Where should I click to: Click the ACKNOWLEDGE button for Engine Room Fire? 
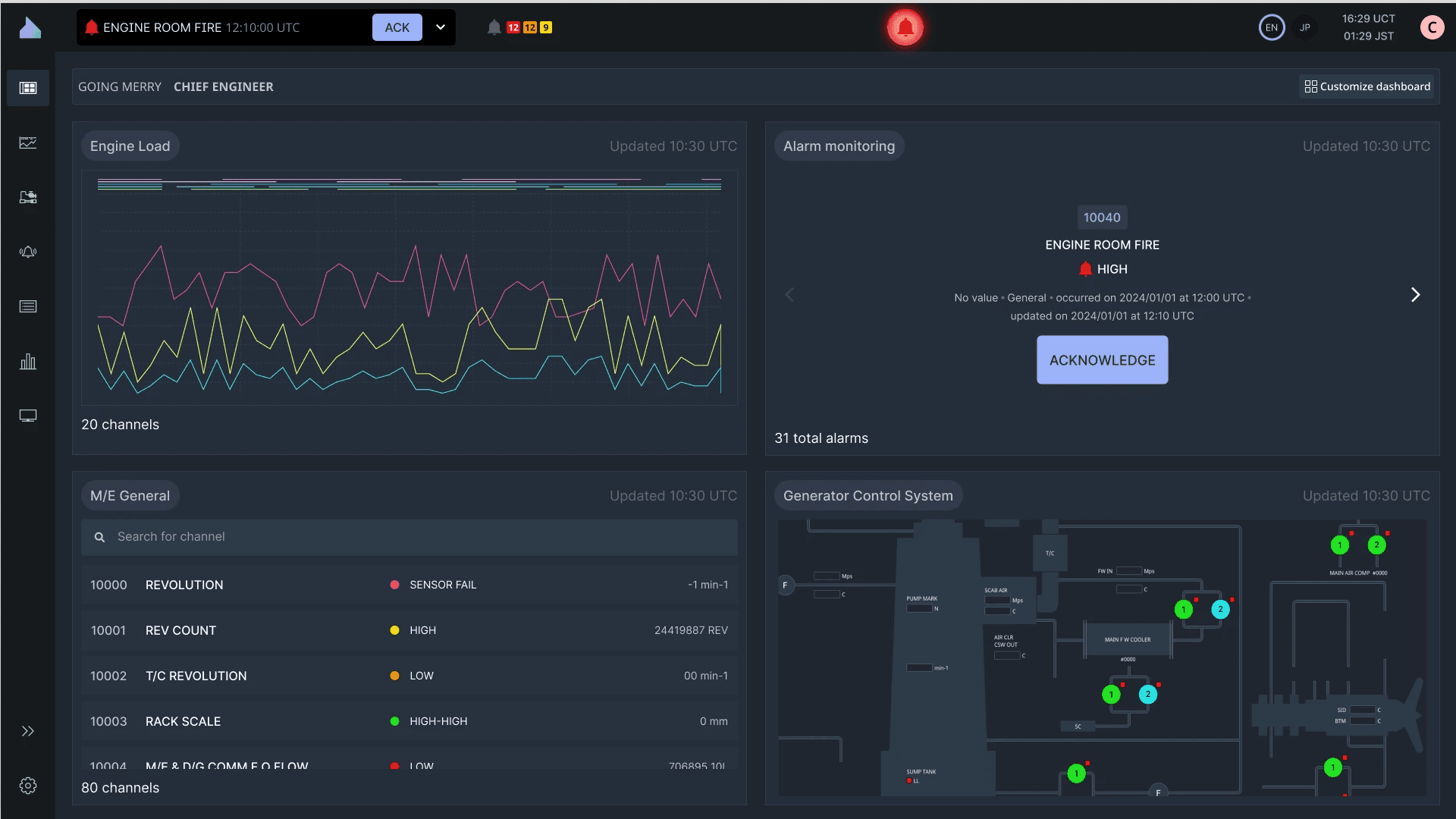(x=1102, y=360)
